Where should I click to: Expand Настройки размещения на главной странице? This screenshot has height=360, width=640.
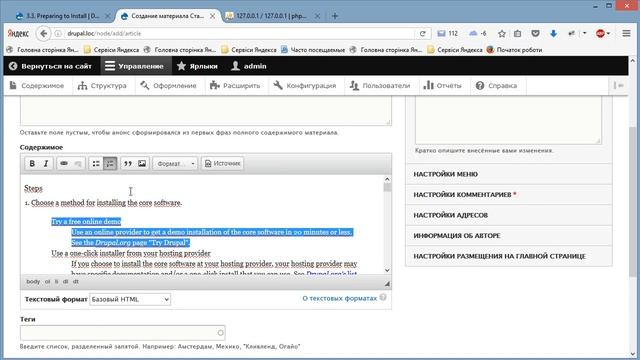(x=509, y=256)
